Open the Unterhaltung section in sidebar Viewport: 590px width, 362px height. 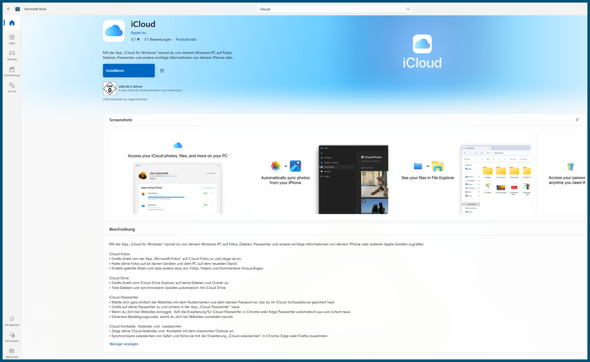pyautogui.click(x=12, y=71)
